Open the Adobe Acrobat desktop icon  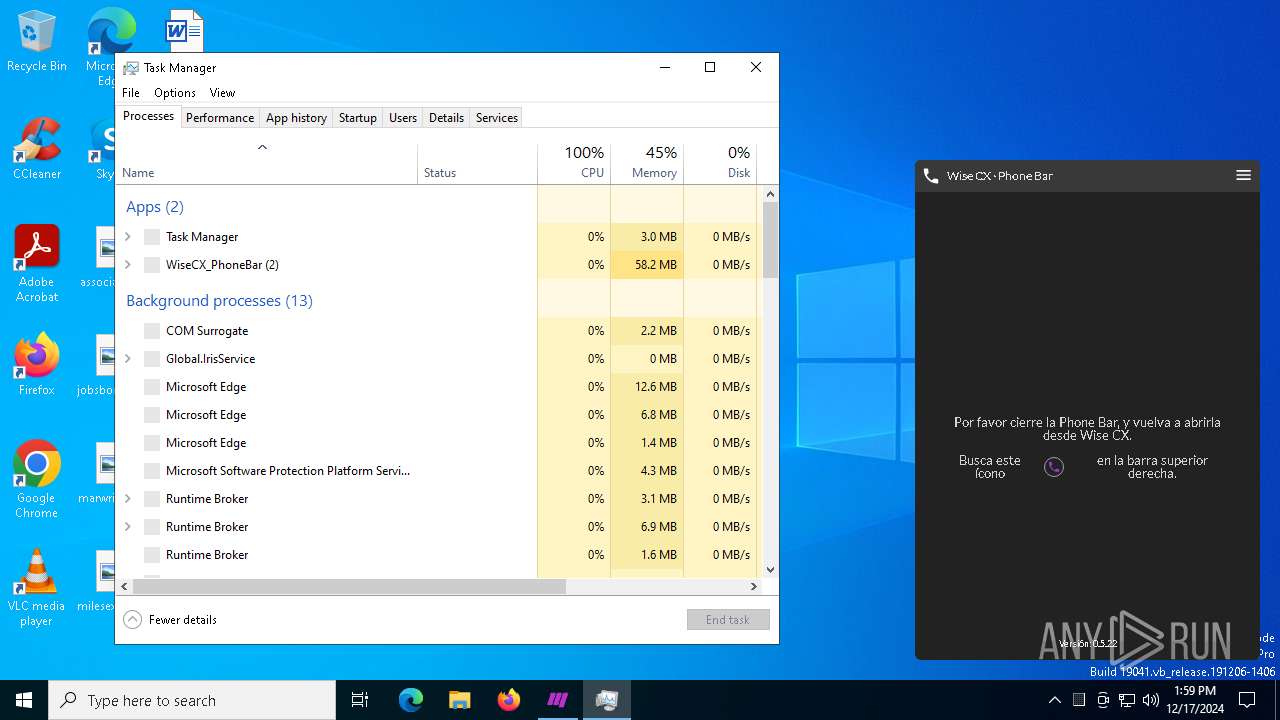(x=37, y=264)
